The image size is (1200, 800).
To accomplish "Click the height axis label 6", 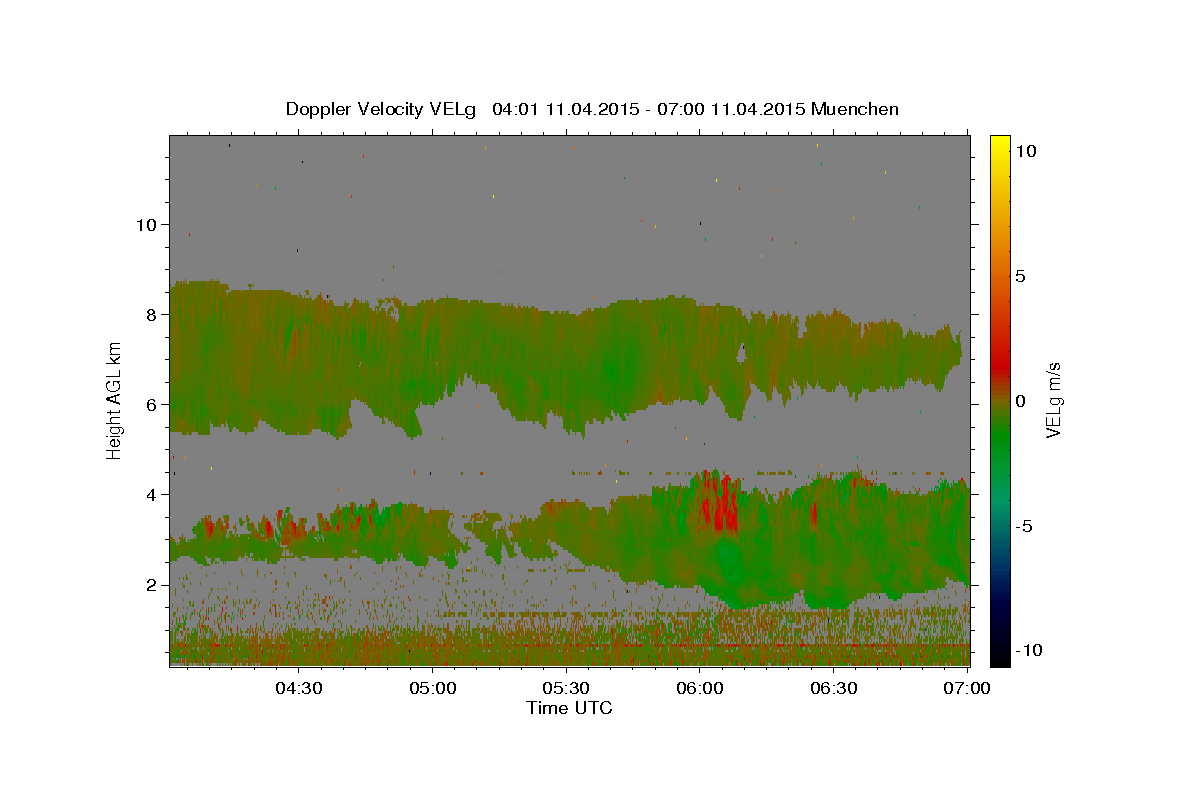I will (x=150, y=404).
